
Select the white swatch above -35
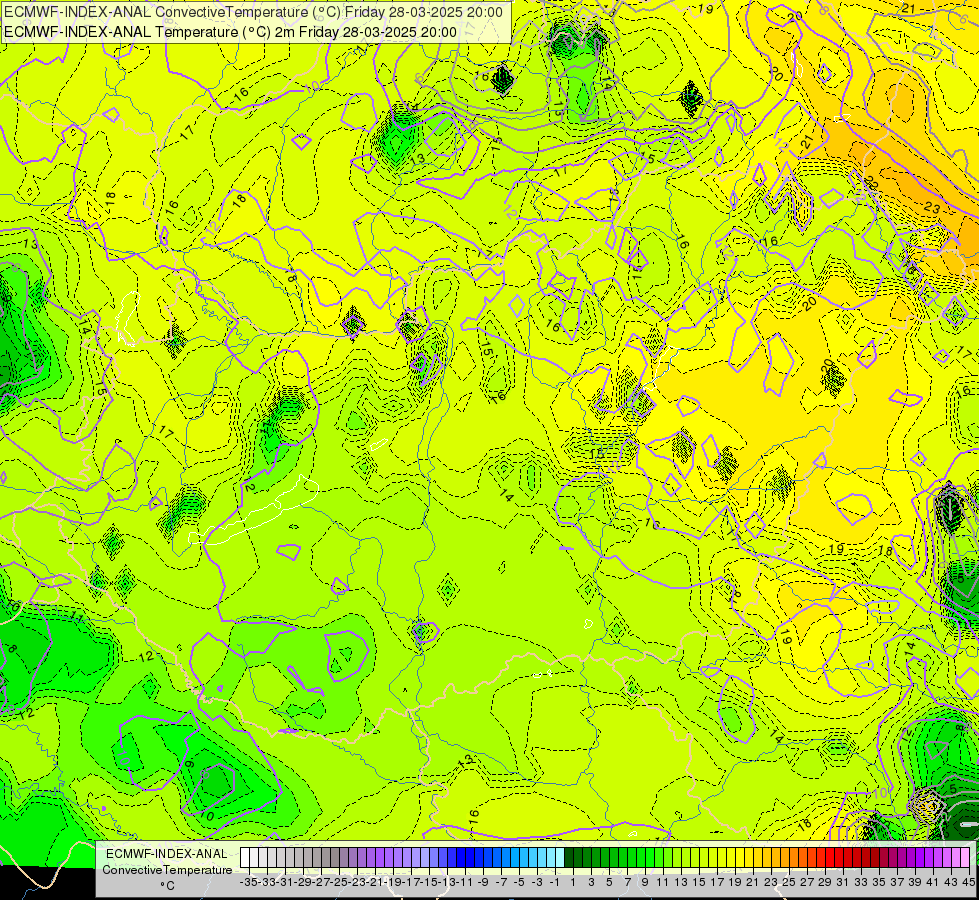pos(245,858)
